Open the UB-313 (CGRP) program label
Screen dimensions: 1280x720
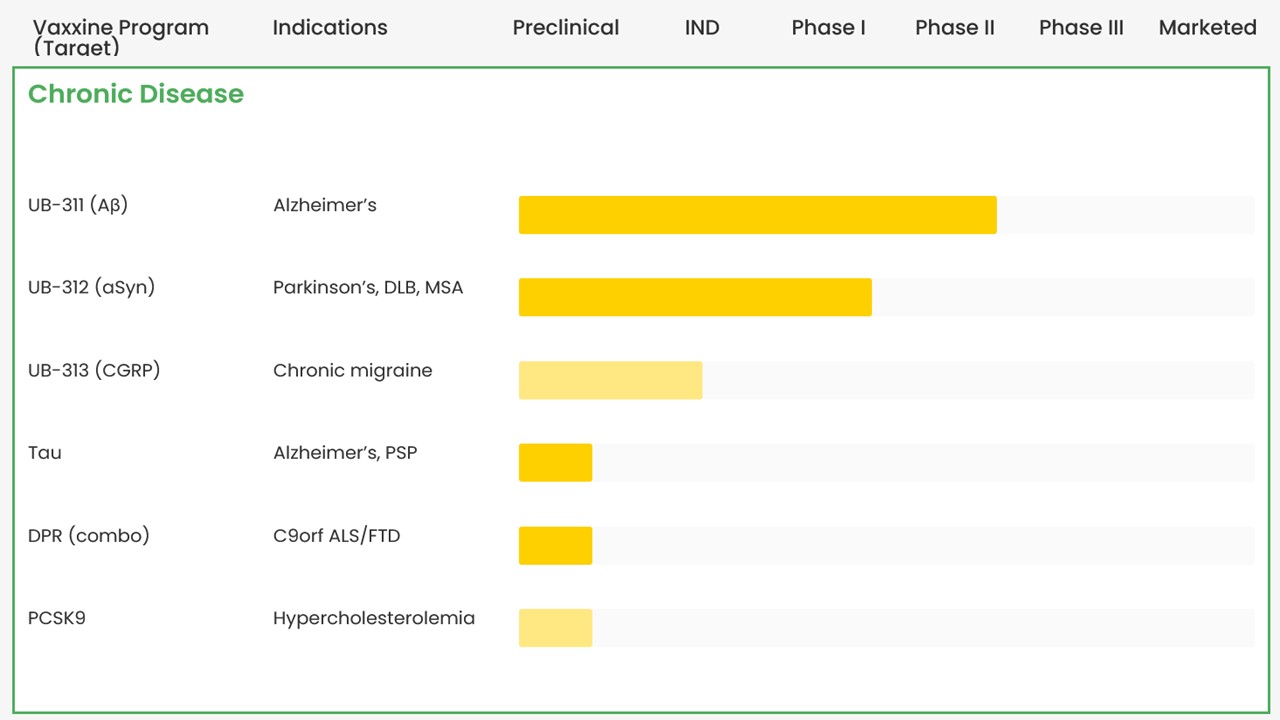pos(94,370)
